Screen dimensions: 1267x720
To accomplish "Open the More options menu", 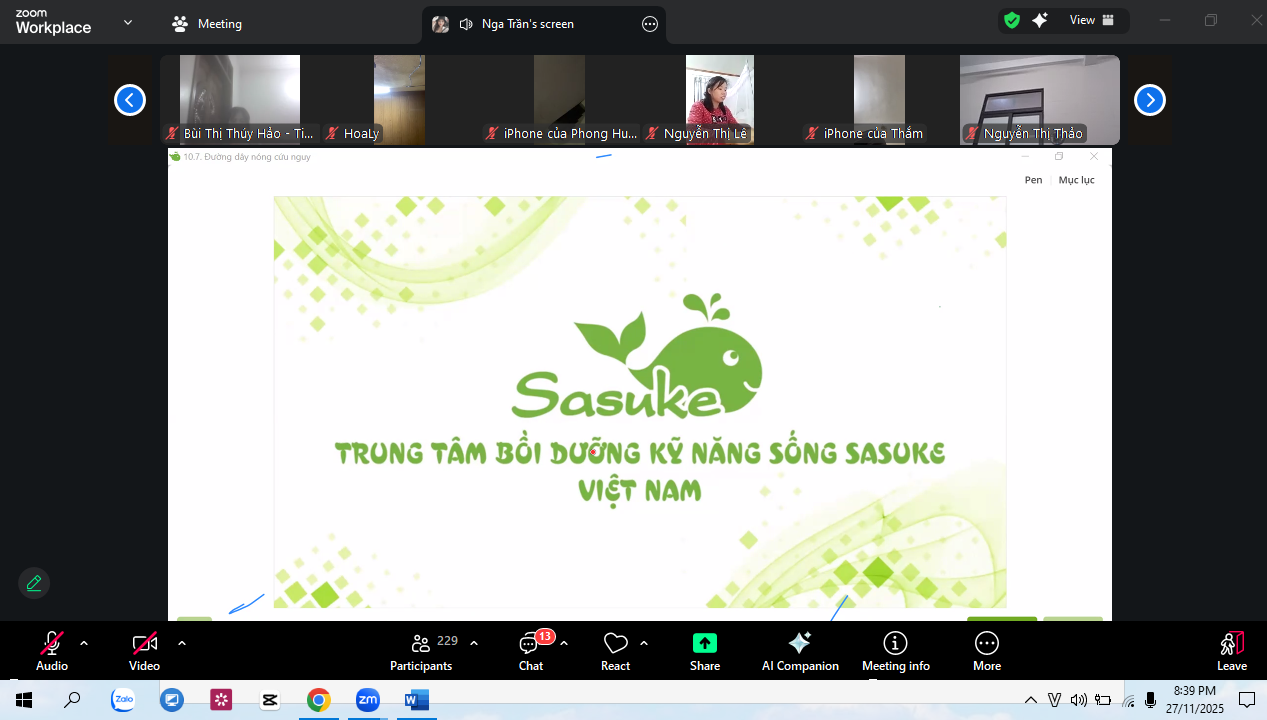I will (x=986, y=651).
